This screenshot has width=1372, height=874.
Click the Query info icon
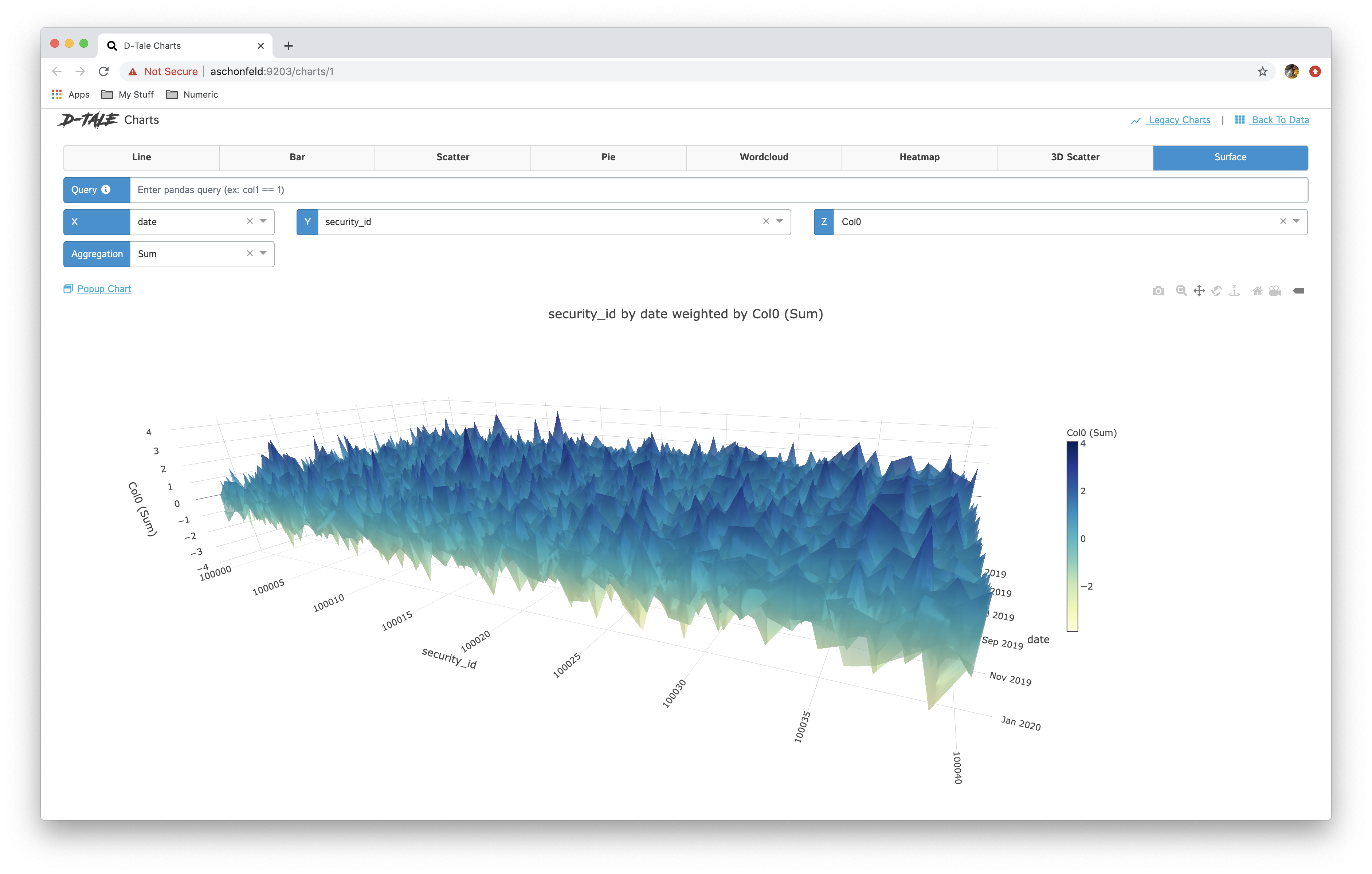[x=106, y=190]
